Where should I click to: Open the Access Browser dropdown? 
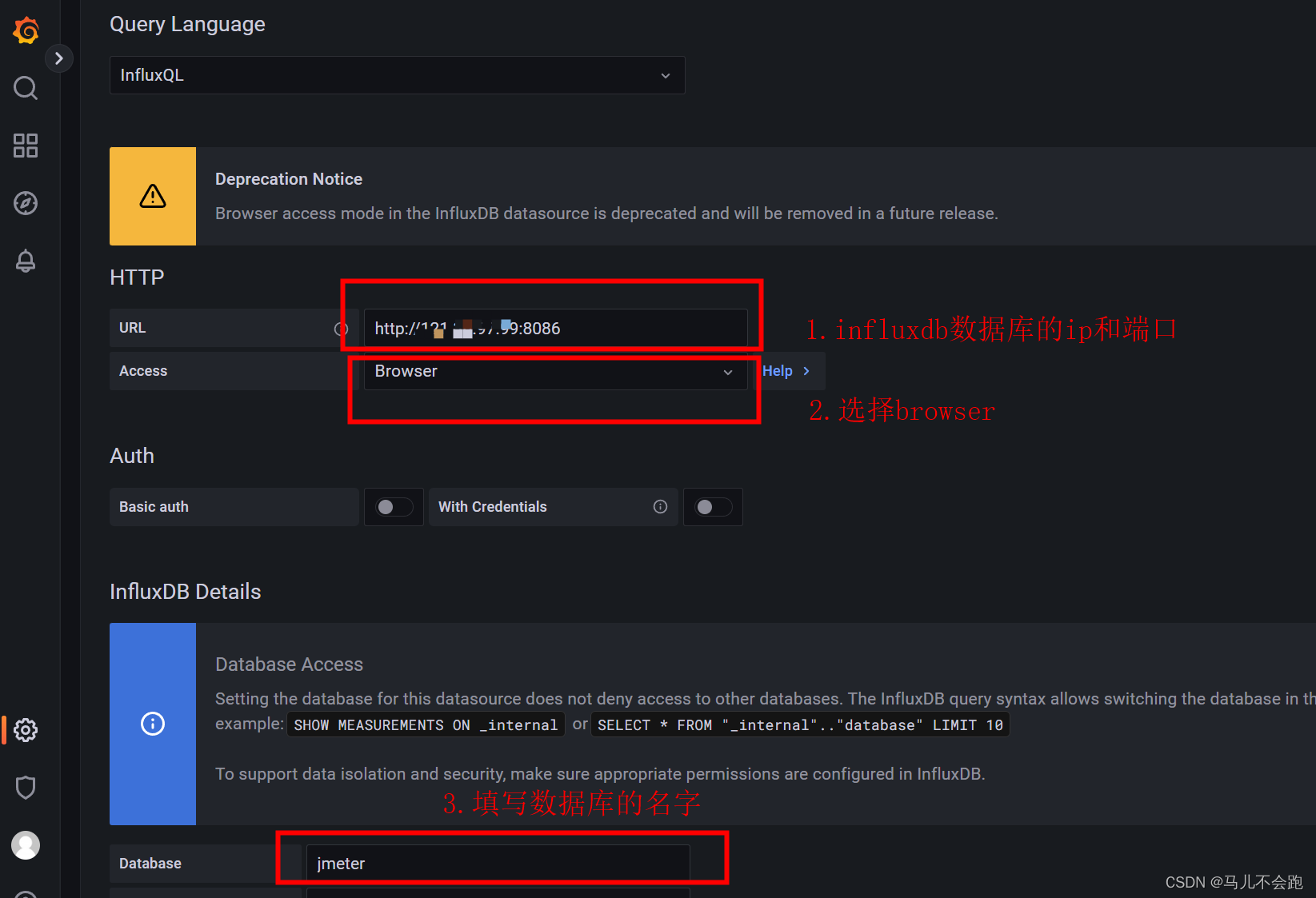click(x=555, y=371)
